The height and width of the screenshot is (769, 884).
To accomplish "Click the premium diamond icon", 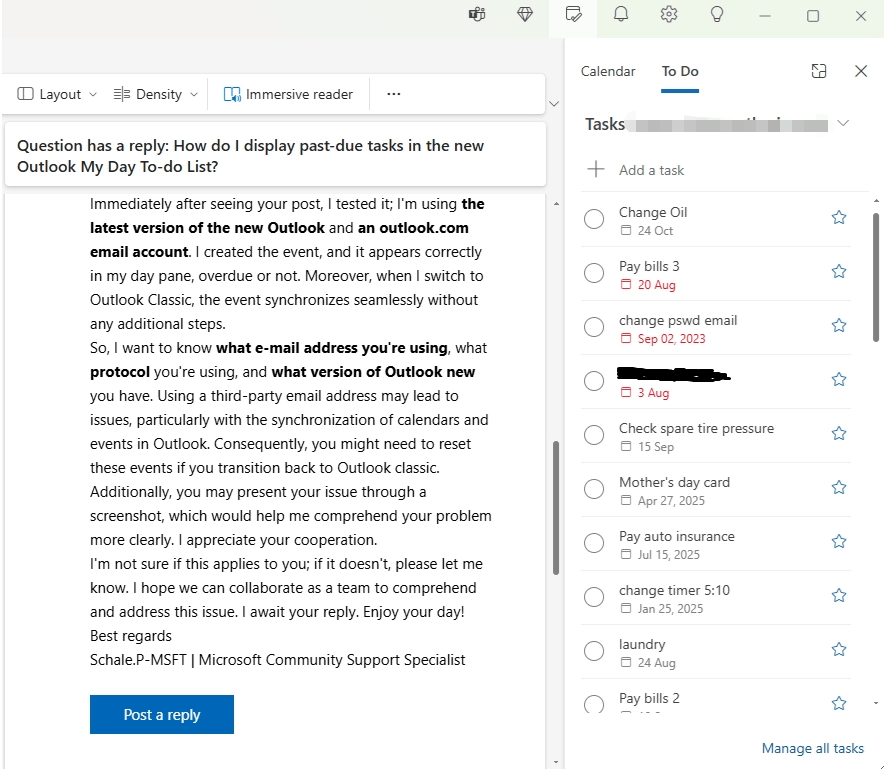I will pyautogui.click(x=525, y=14).
